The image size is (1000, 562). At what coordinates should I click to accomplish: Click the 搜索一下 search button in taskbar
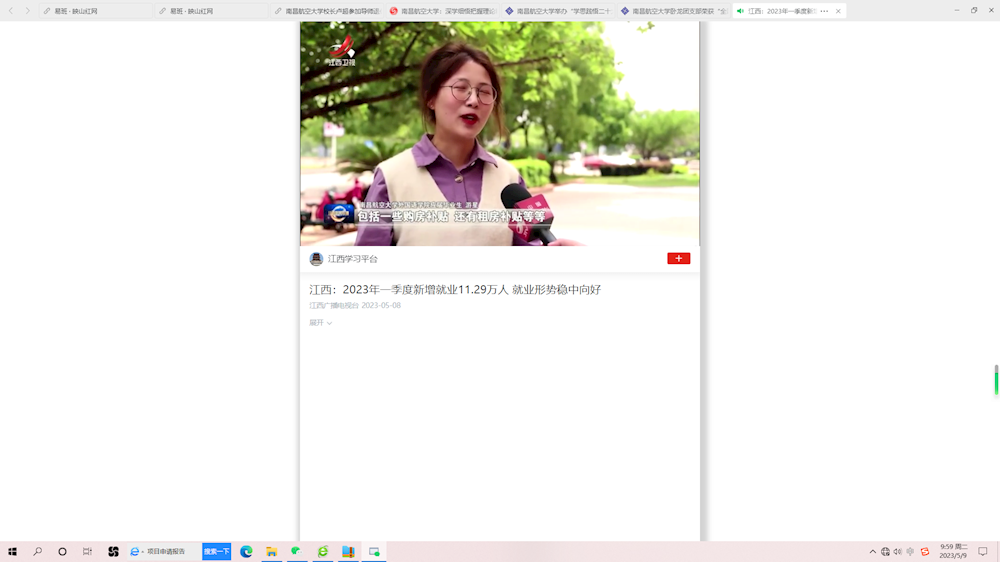pyautogui.click(x=216, y=551)
